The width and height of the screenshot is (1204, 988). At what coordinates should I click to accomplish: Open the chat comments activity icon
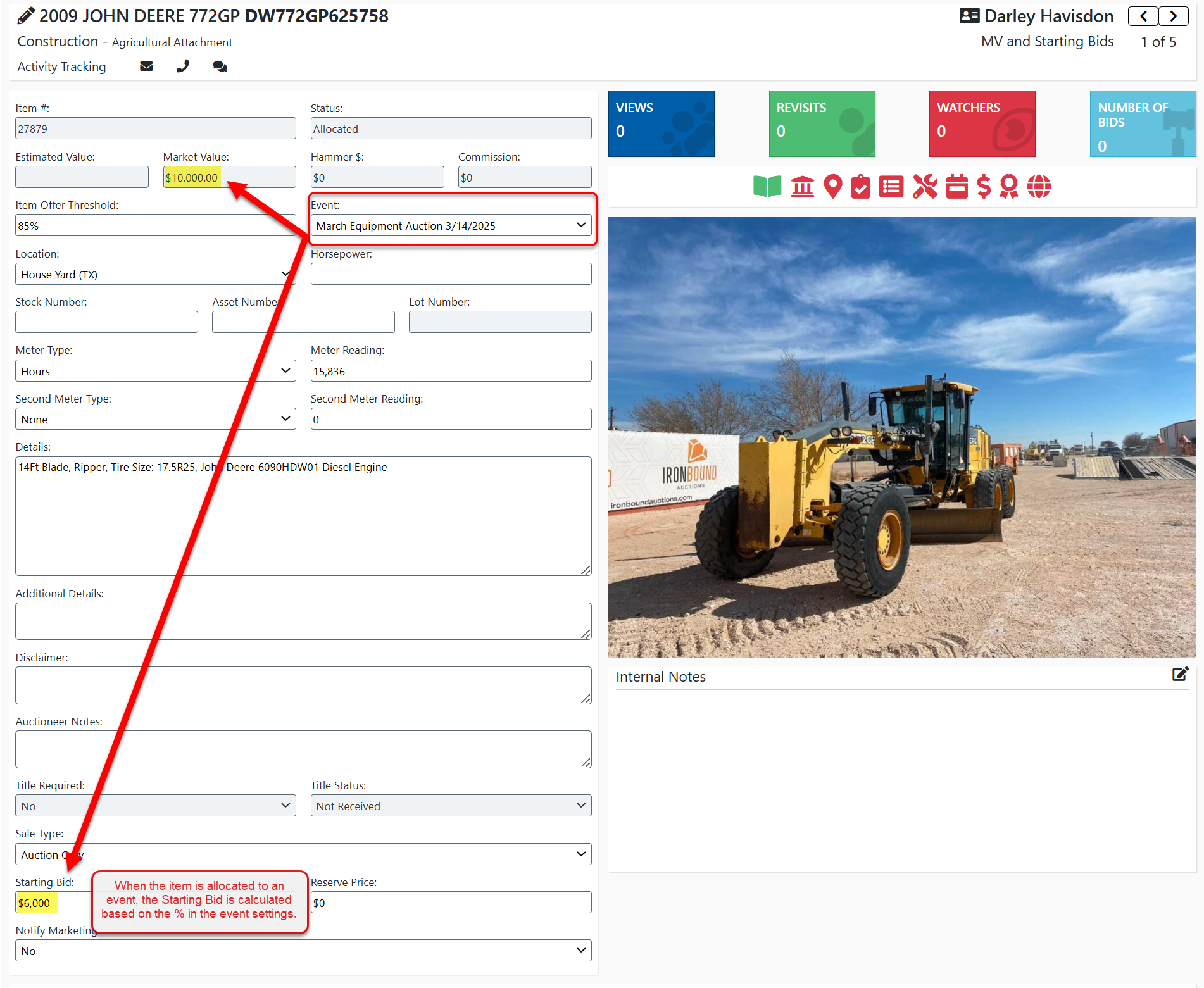tap(220, 66)
